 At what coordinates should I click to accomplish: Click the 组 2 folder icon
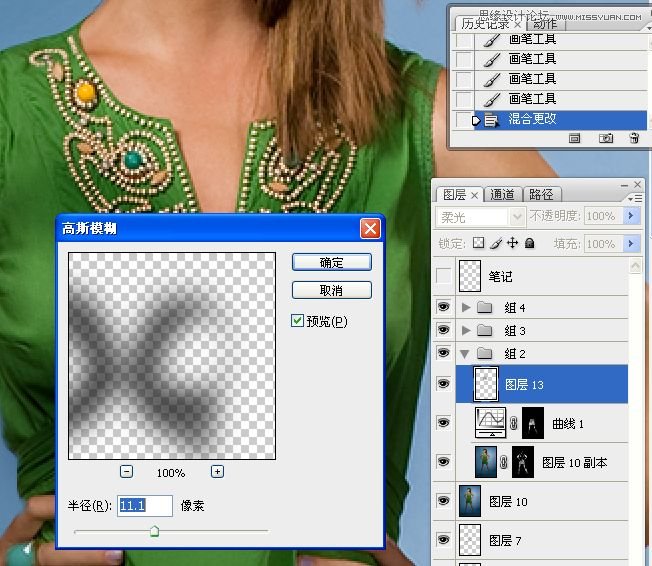(484, 353)
